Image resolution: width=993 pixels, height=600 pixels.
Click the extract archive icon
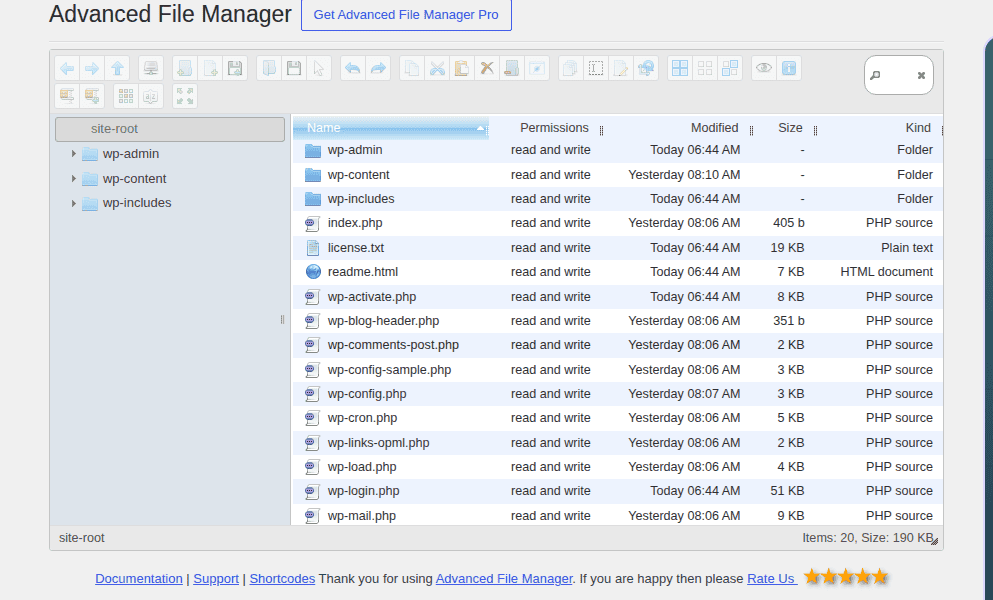coord(67,96)
